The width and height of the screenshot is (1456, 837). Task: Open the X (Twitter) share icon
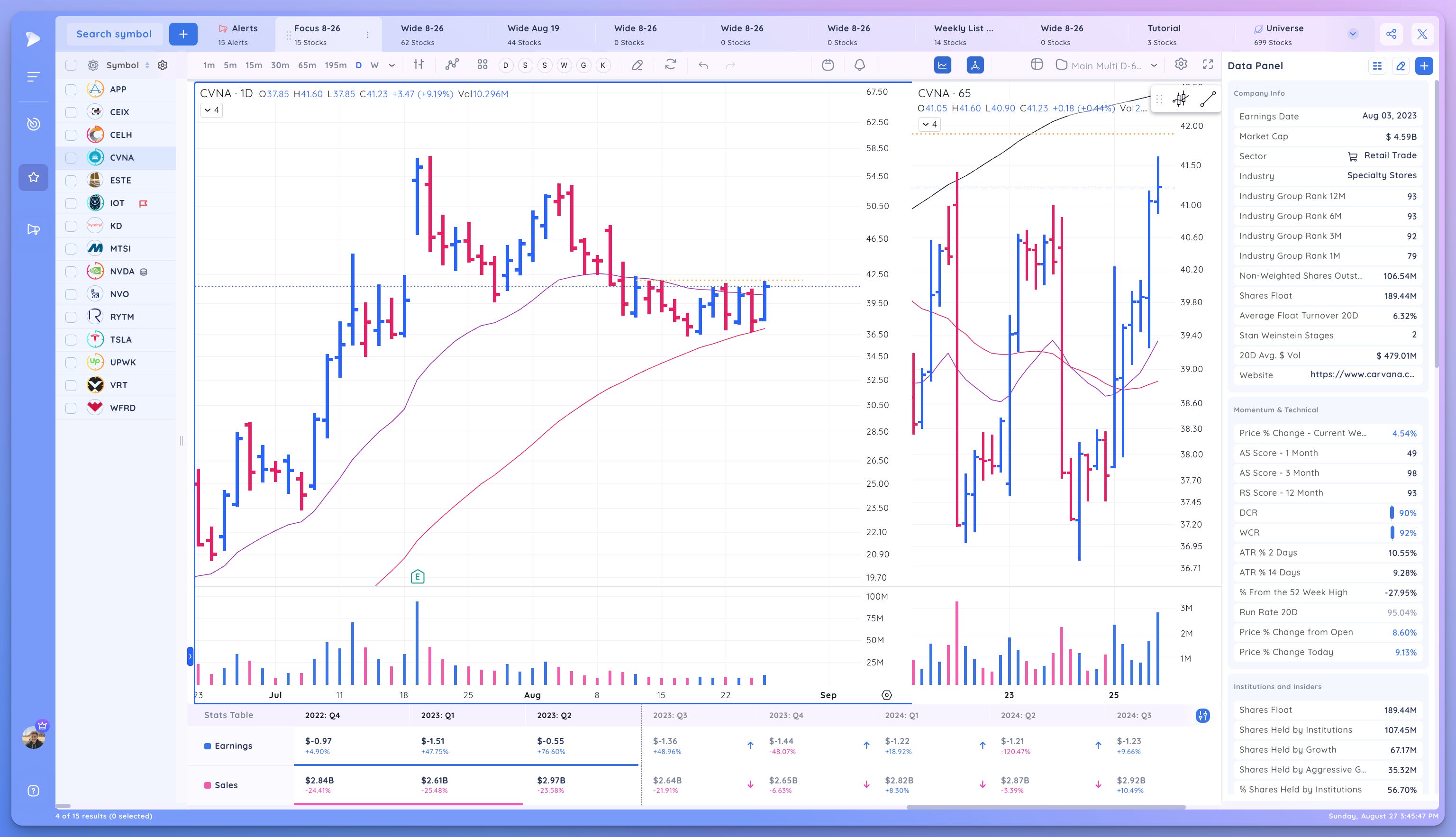[x=1422, y=34]
